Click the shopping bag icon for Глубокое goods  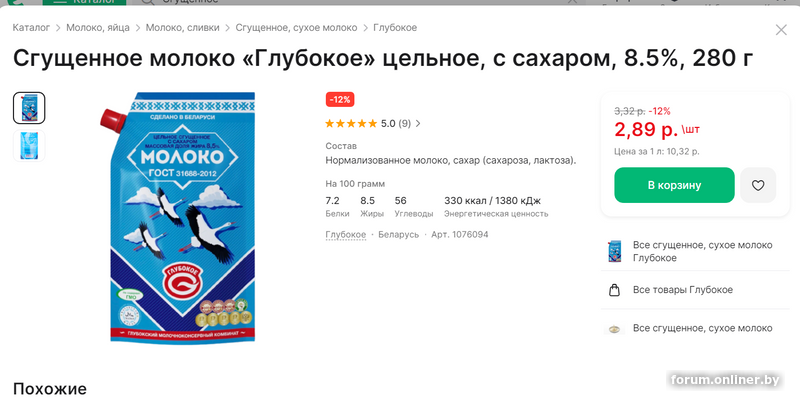614,290
